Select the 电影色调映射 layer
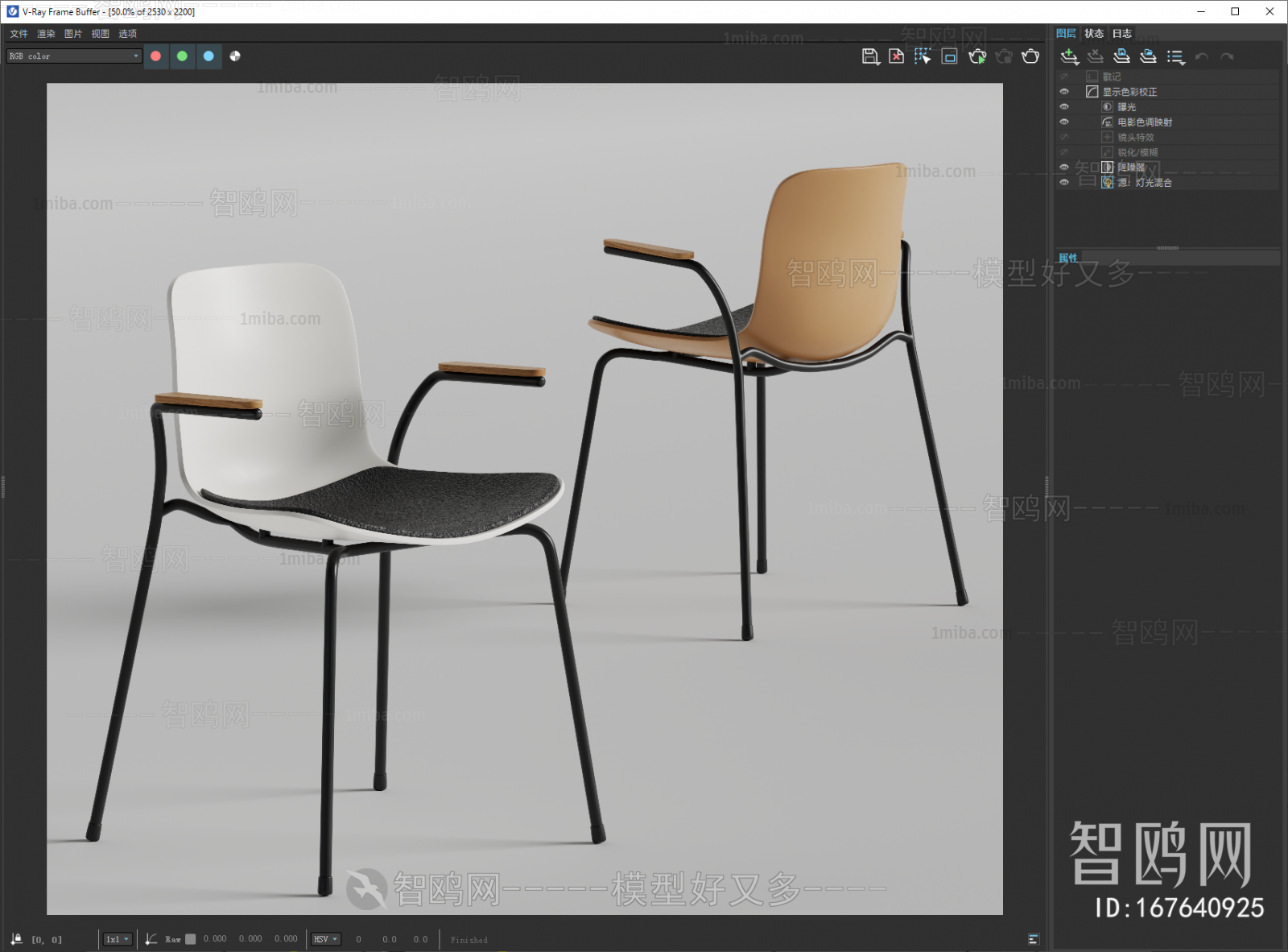1288x952 pixels. pos(1167,122)
